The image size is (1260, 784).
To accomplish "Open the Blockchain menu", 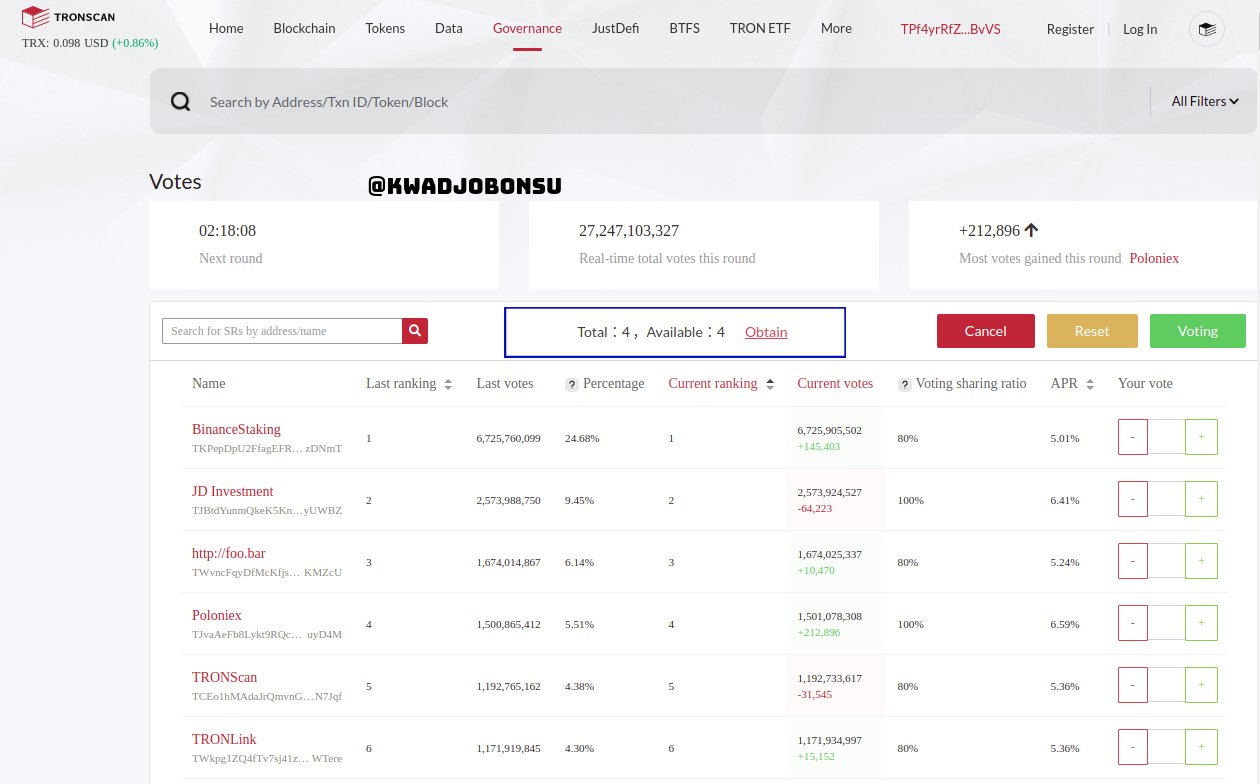I will 304,28.
